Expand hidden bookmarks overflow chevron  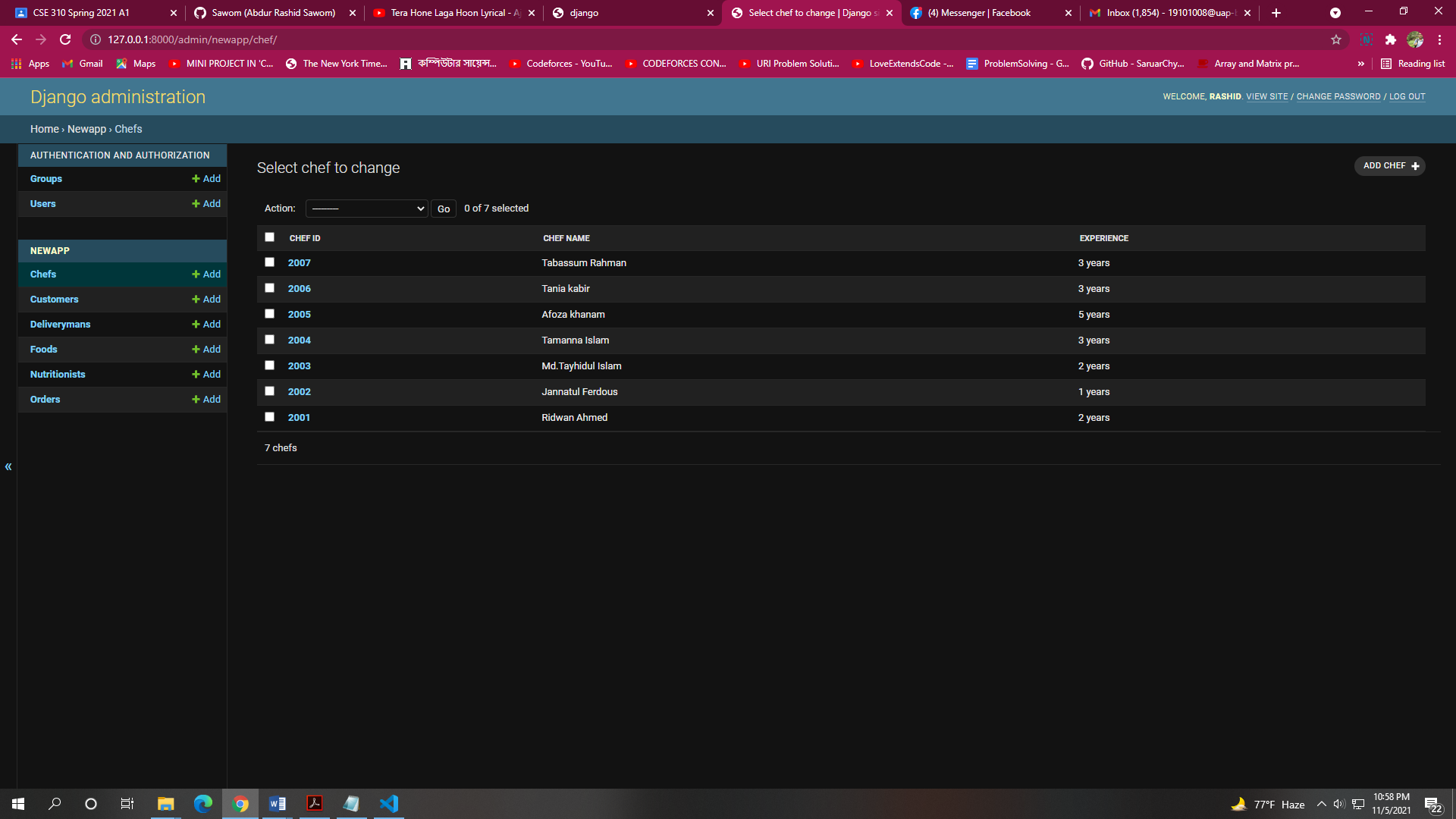point(1361,64)
